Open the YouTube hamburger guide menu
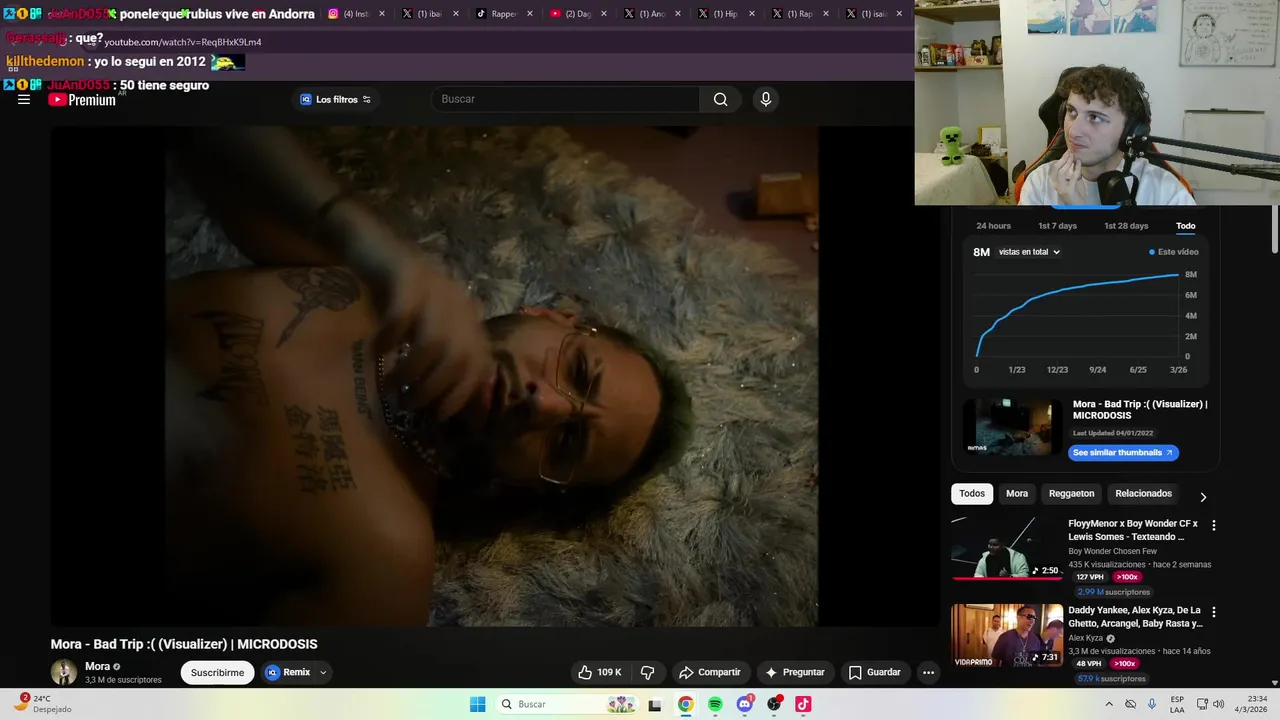This screenshot has width=1280, height=720. coord(24,99)
